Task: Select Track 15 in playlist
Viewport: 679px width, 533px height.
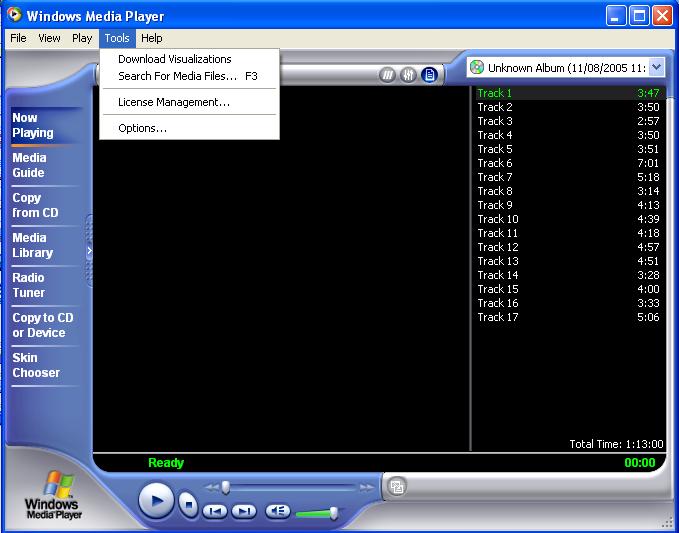Action: click(569, 289)
